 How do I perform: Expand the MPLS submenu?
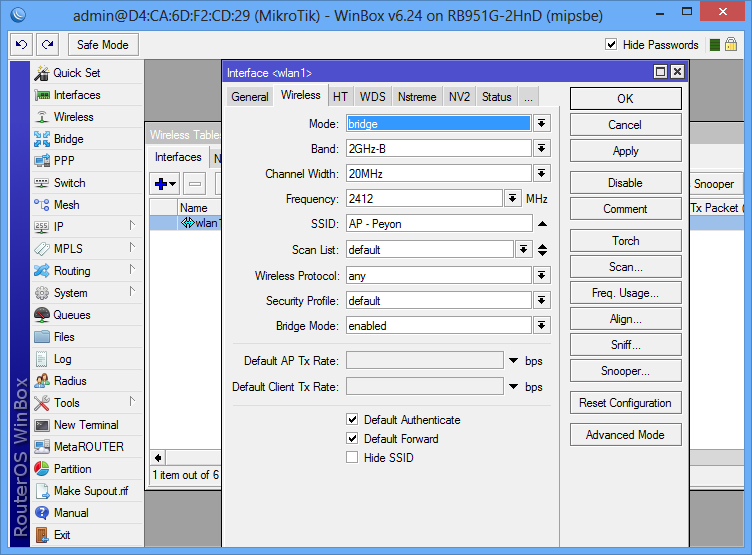coord(132,248)
